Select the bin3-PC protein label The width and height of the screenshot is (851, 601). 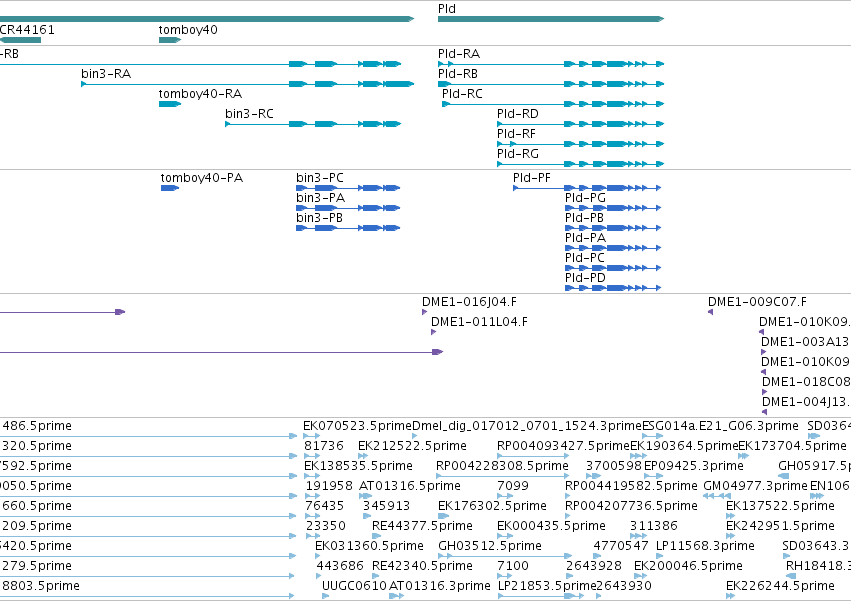click(320, 178)
